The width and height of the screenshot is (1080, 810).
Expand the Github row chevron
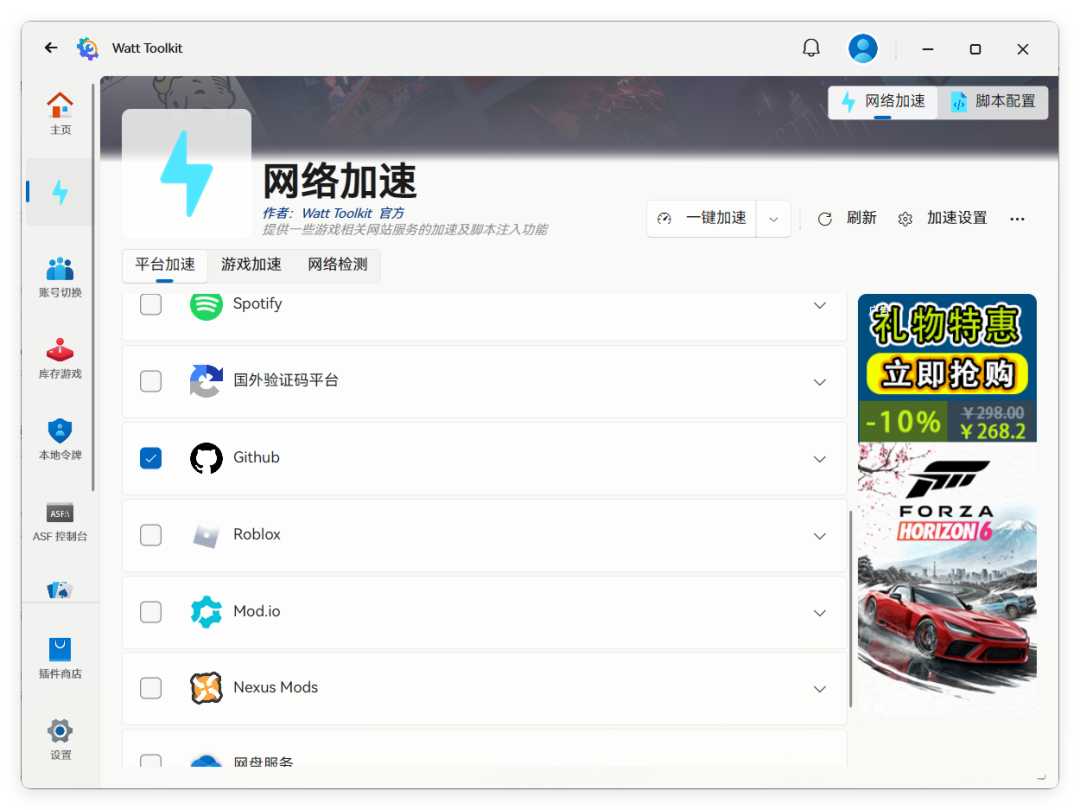pyautogui.click(x=820, y=459)
